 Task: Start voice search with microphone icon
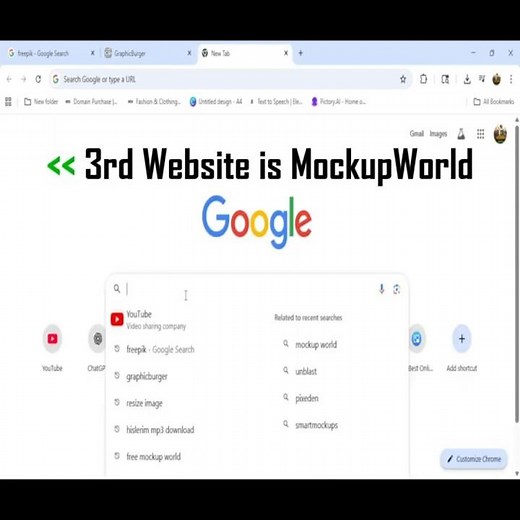(382, 289)
